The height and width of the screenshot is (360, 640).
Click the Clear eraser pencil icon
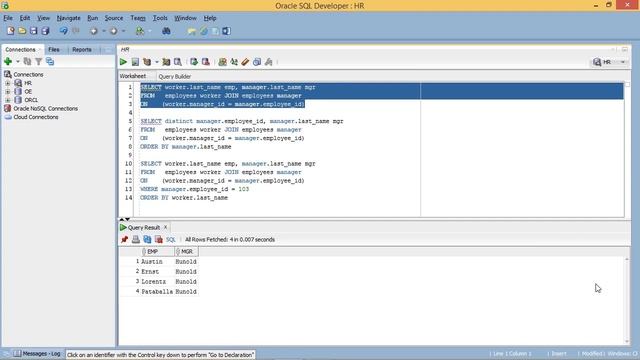(x=245, y=62)
